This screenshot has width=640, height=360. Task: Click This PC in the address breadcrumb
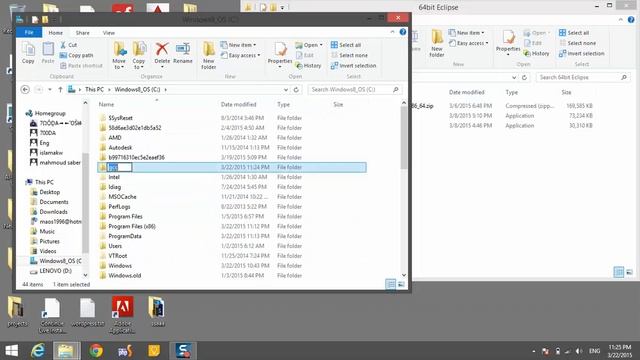click(94, 89)
